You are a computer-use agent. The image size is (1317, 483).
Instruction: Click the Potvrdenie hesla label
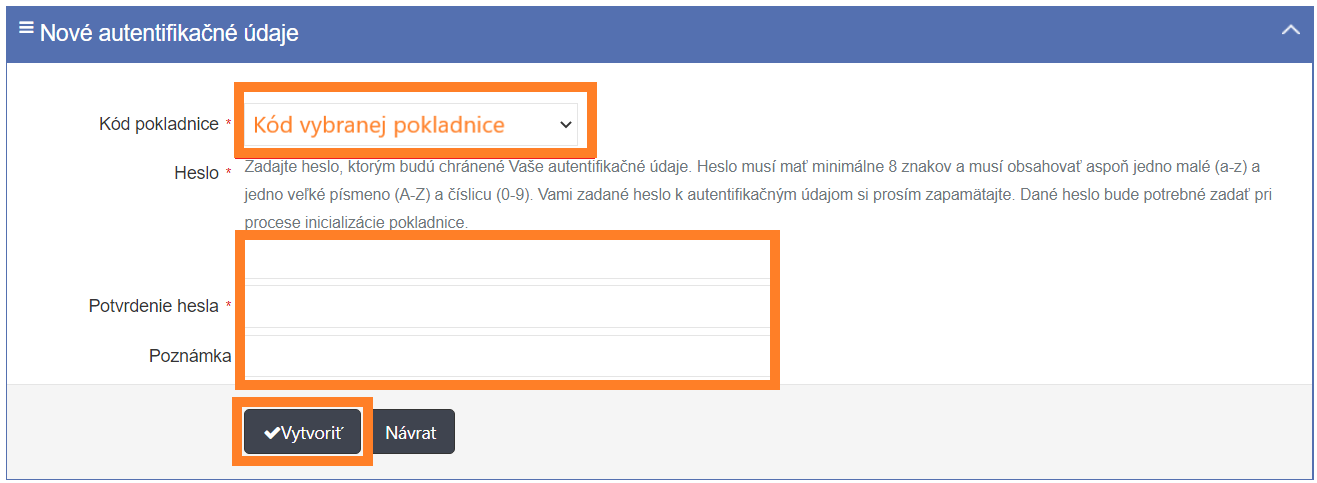tap(153, 306)
